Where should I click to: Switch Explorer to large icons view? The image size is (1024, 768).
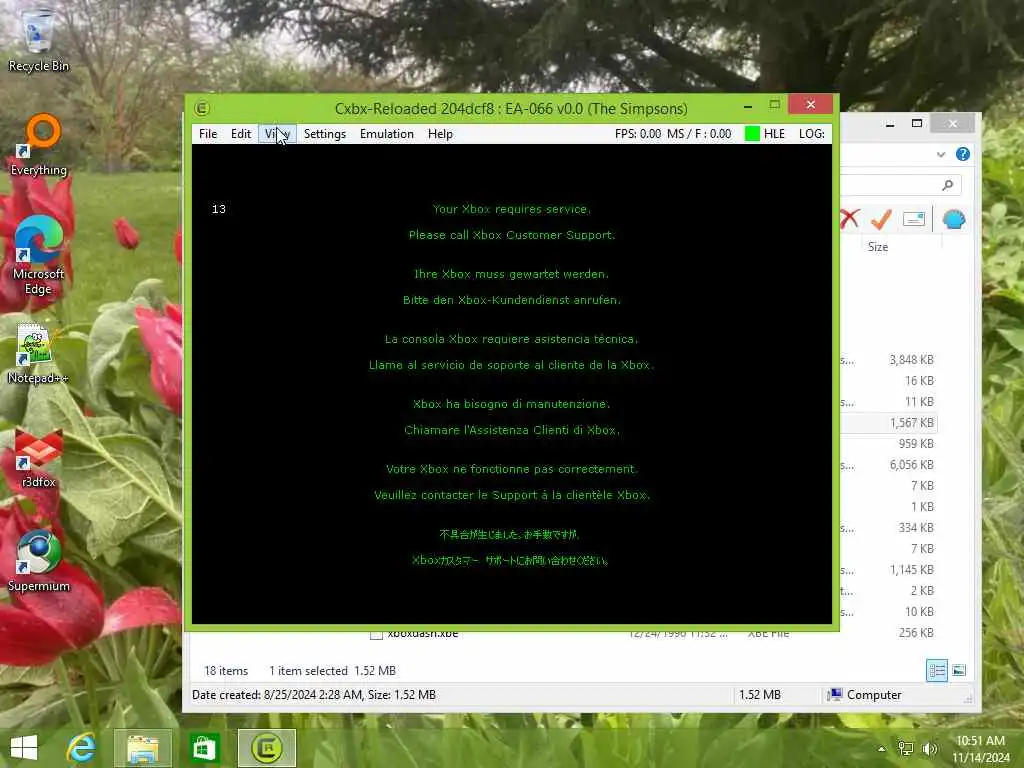[x=959, y=671]
